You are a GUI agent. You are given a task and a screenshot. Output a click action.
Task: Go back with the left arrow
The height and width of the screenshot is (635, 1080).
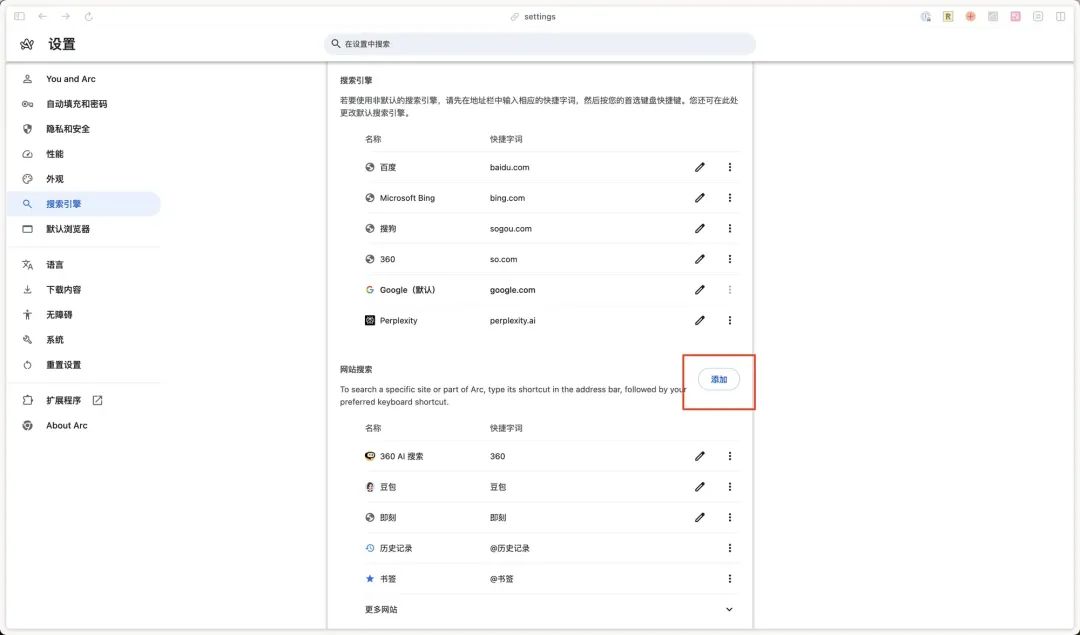43,16
